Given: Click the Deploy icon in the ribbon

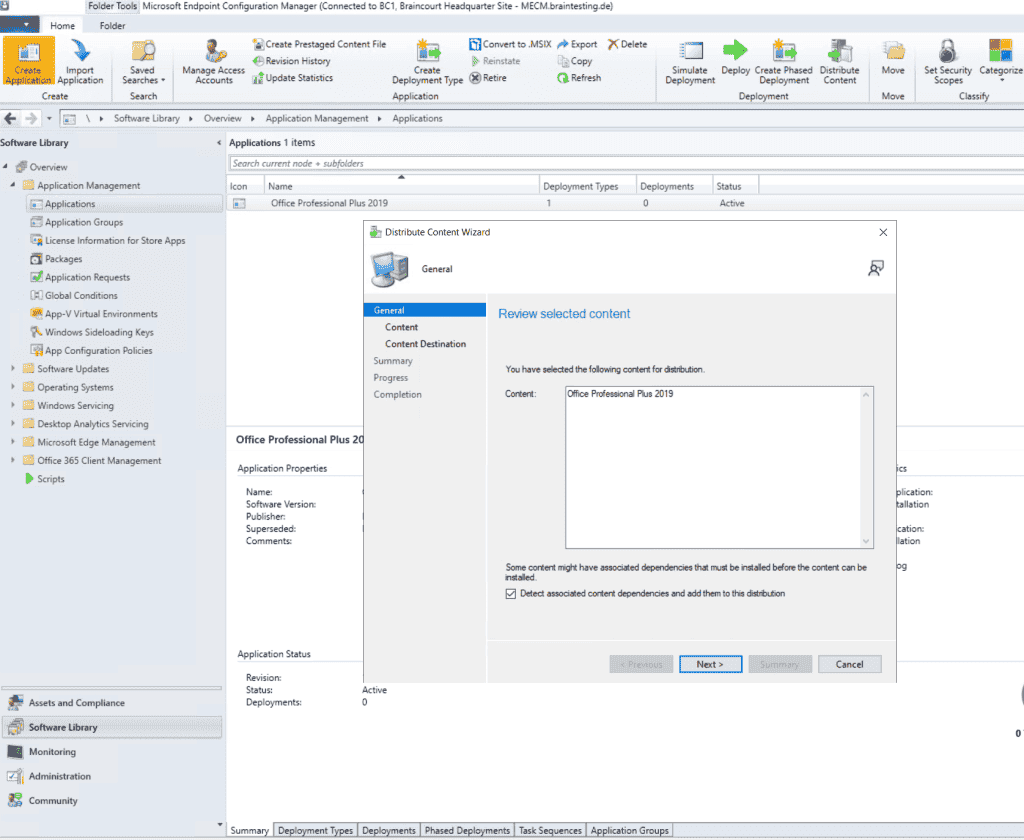Looking at the screenshot, I should click(x=735, y=60).
